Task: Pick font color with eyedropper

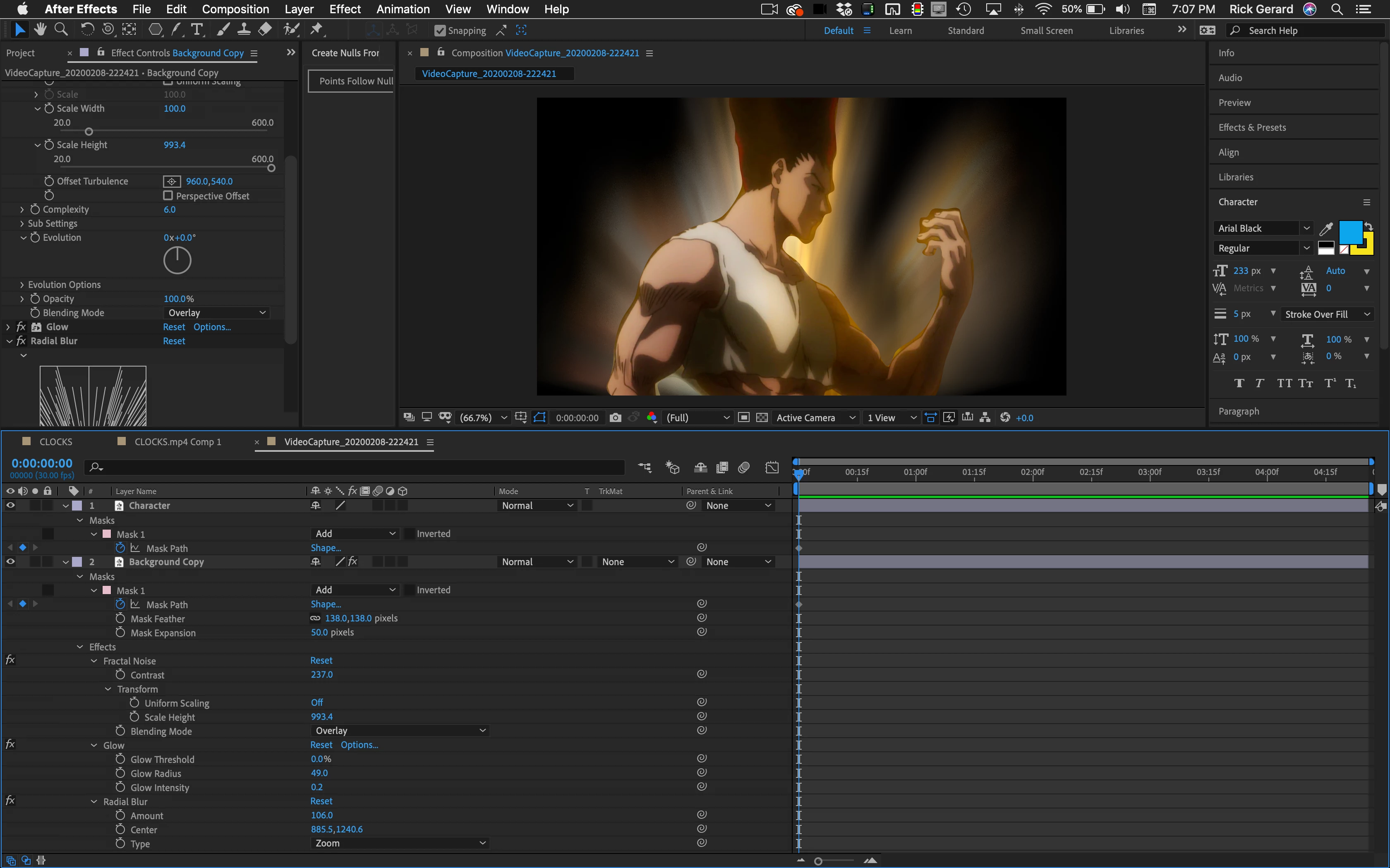Action: tap(1326, 229)
